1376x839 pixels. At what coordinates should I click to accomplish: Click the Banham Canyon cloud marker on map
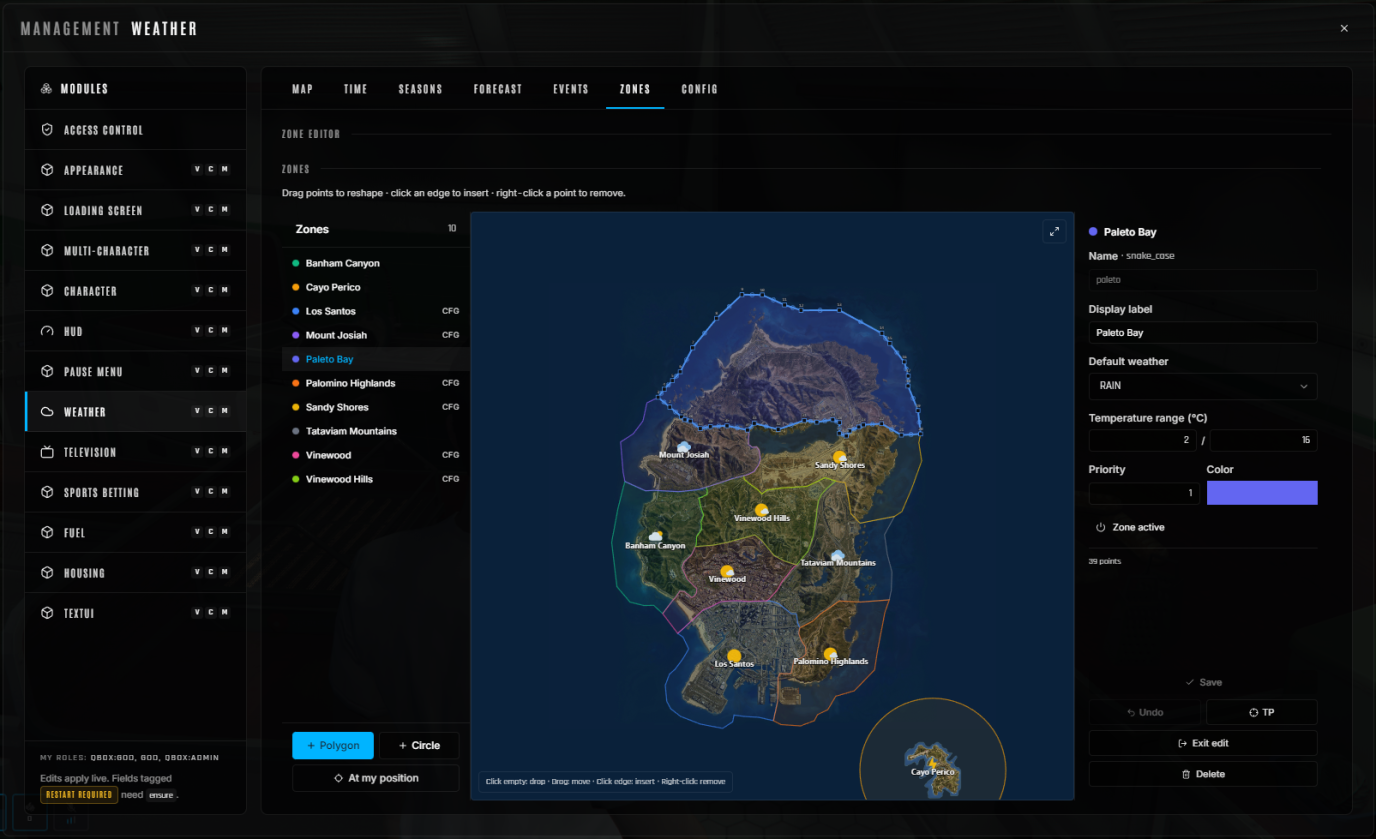coord(656,536)
